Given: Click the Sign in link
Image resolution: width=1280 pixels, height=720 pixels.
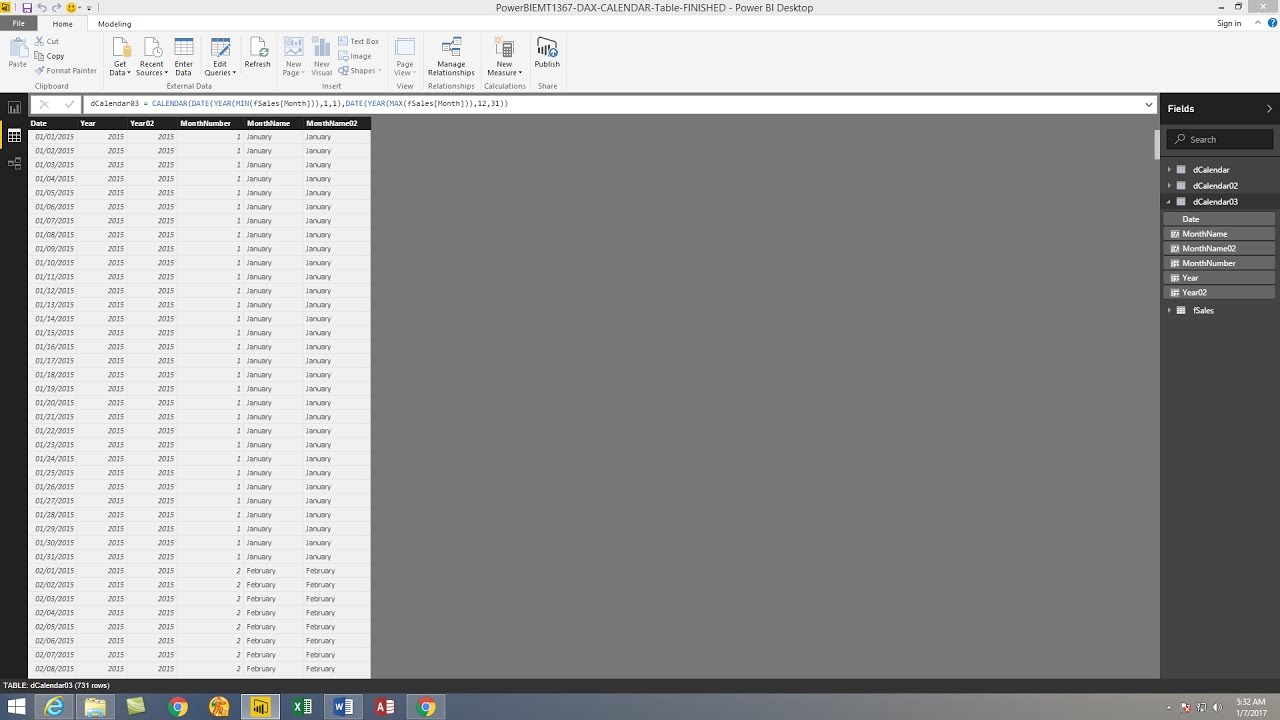Looking at the screenshot, I should [1229, 23].
